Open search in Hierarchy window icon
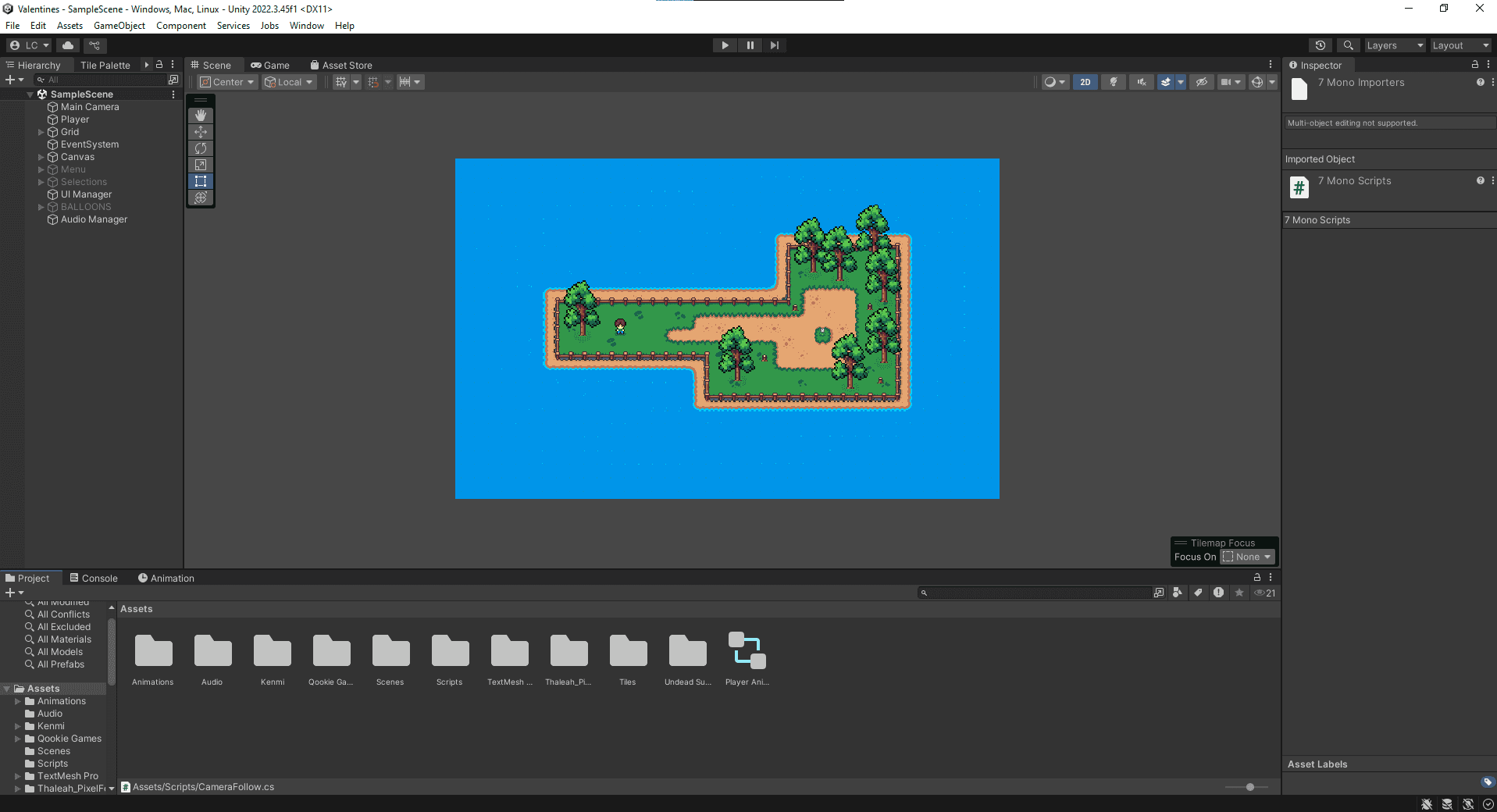Screen dimensions: 1497x812 point(173,80)
